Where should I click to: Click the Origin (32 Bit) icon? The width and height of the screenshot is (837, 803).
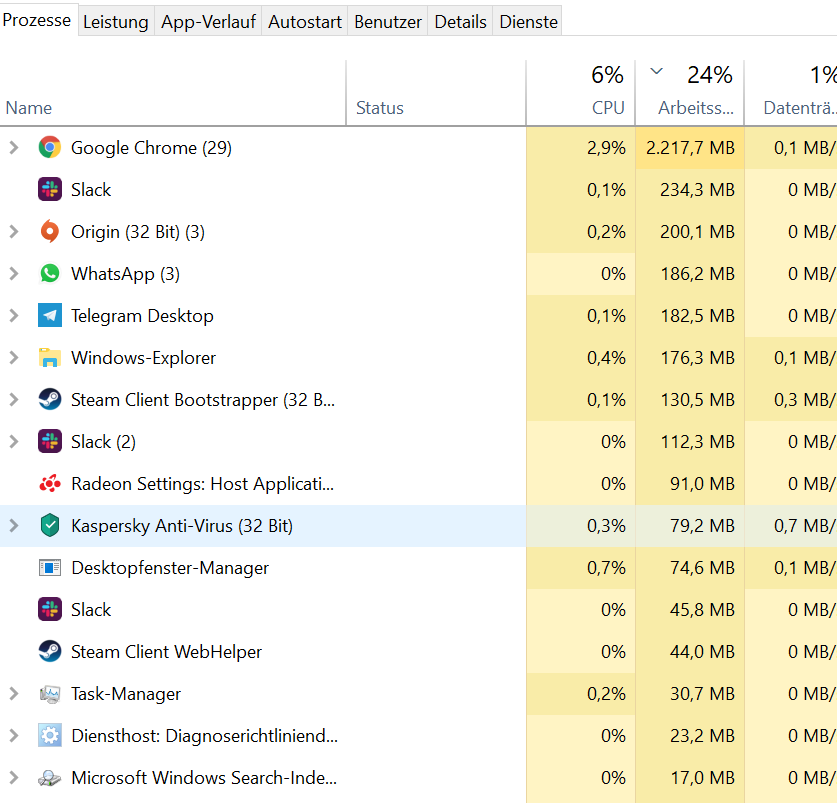50,232
